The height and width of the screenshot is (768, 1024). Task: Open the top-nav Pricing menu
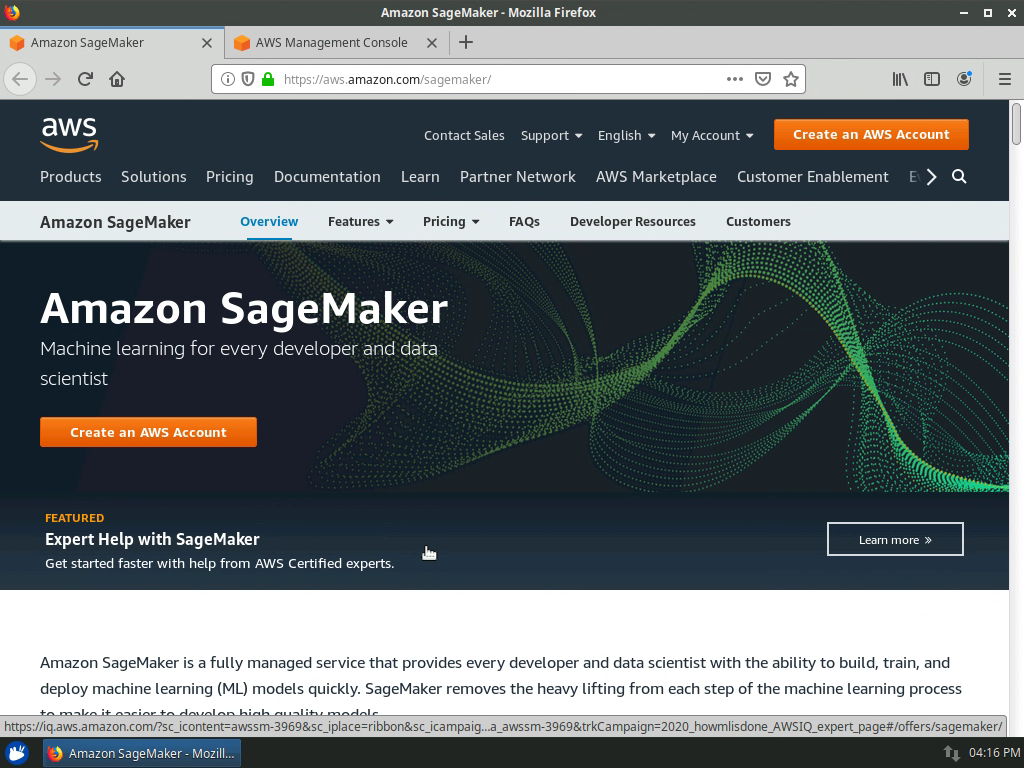point(229,176)
